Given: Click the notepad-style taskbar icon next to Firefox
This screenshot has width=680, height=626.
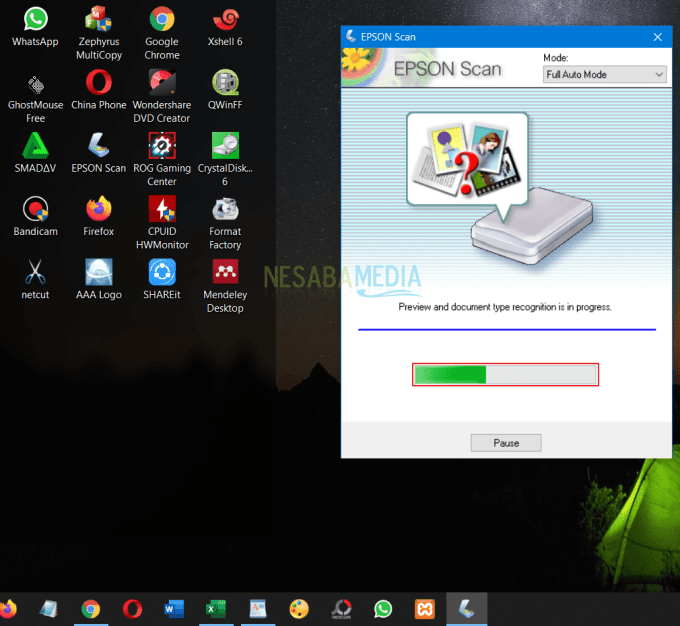Looking at the screenshot, I should (49, 609).
